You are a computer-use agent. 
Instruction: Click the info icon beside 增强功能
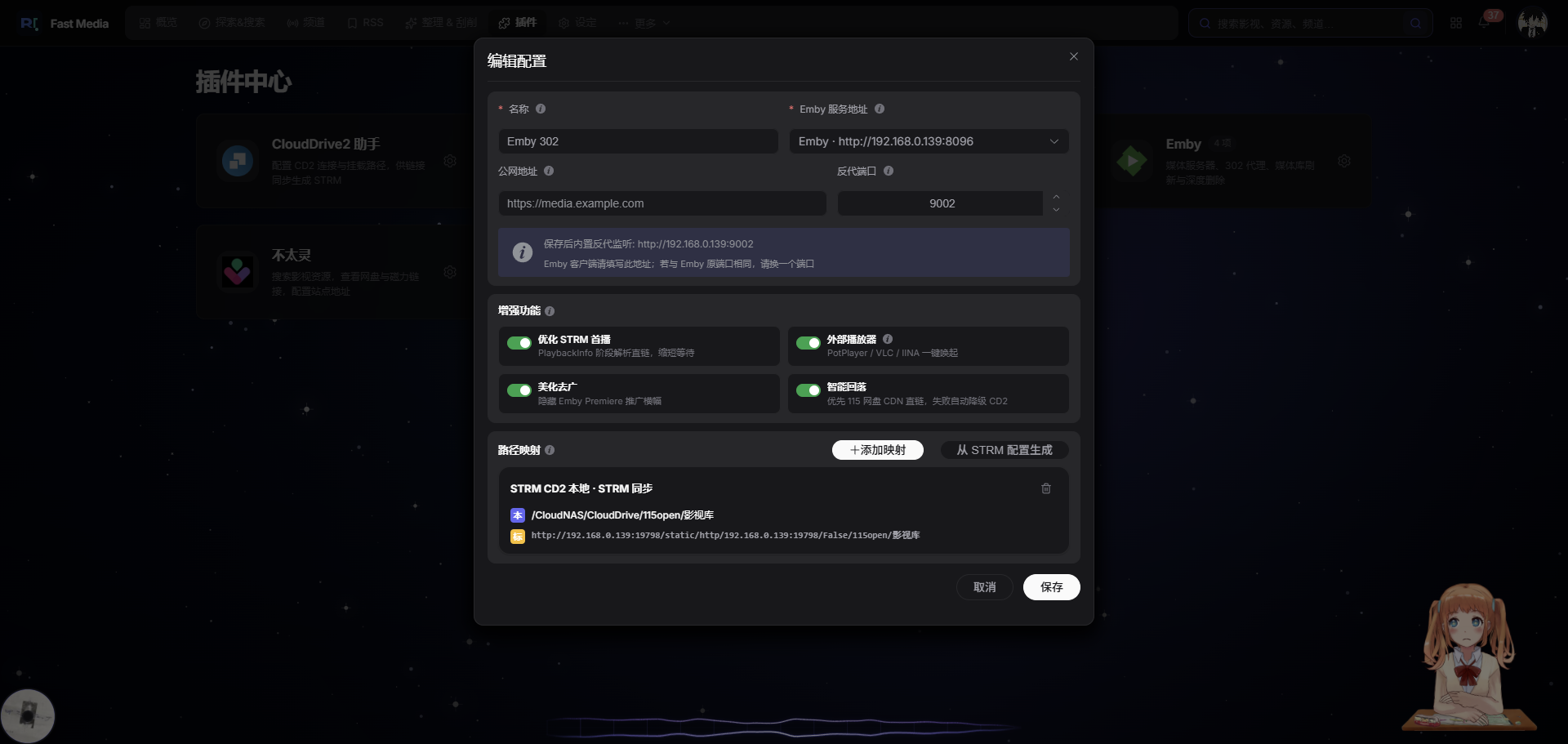tap(550, 311)
